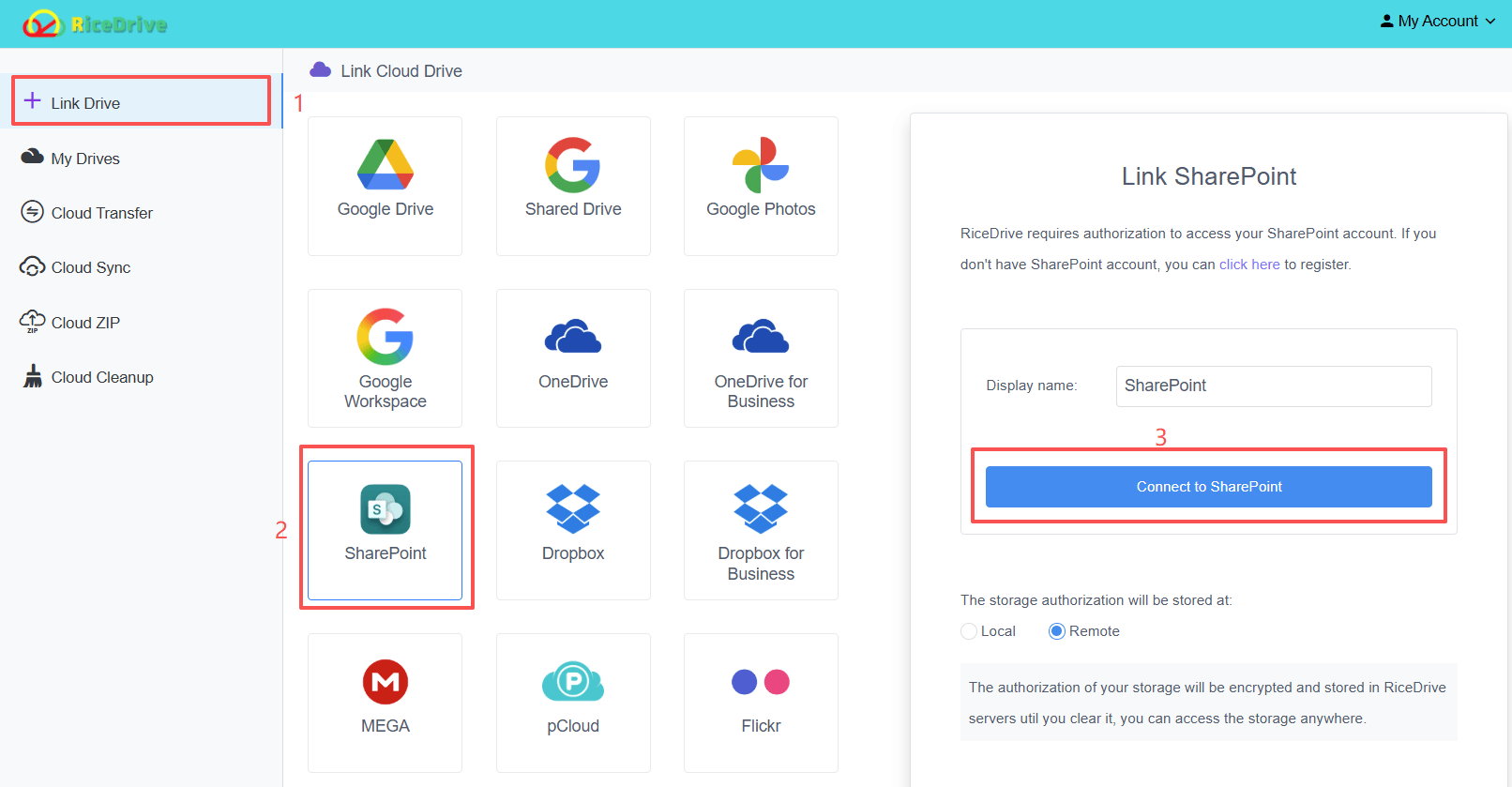Click the Dropbox label text
Viewport: 1512px width, 787px height.
pyautogui.click(x=573, y=553)
